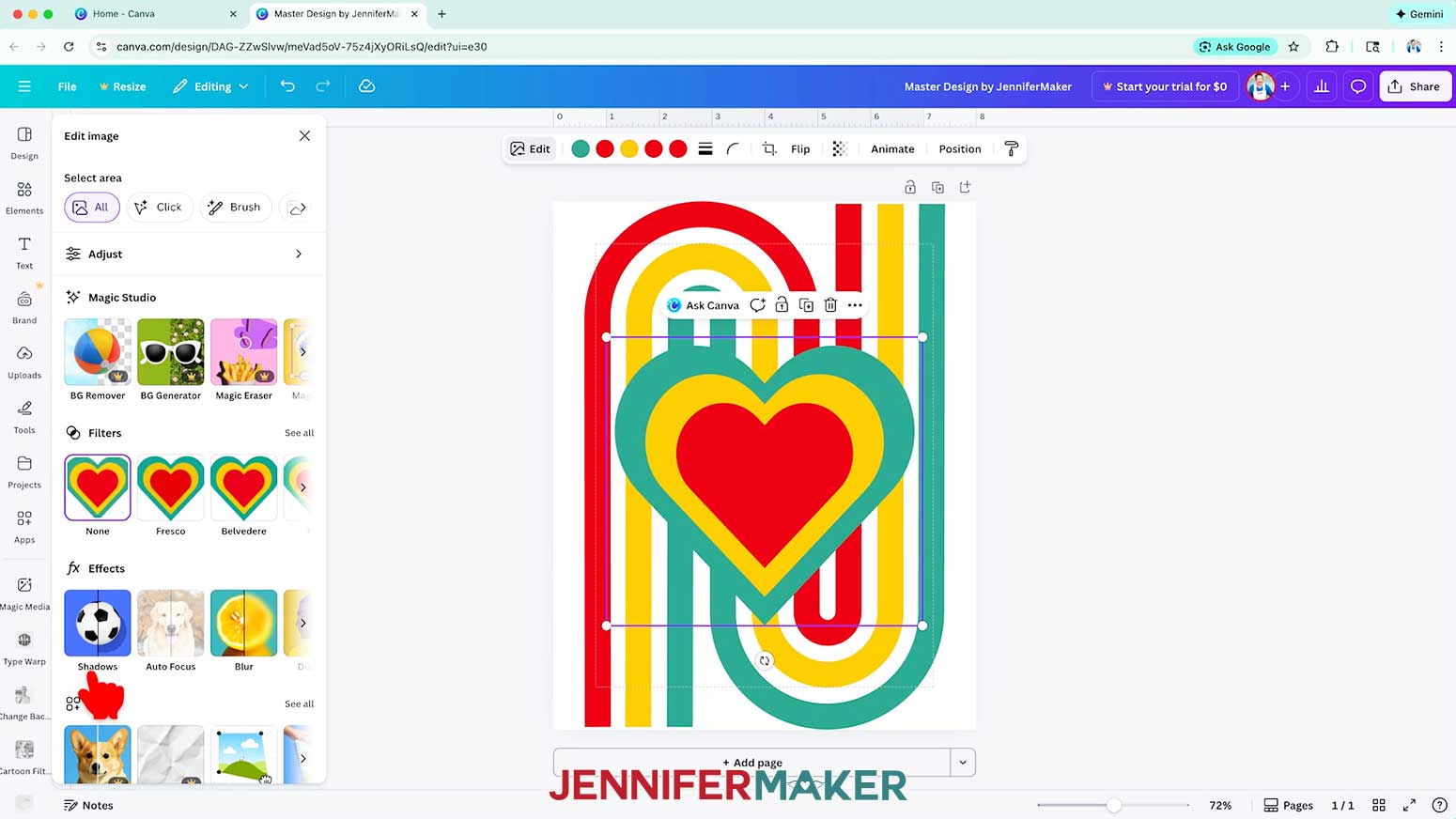Show more Magic Studio tools arrow
Viewport: 1456px width, 819px height.
pyautogui.click(x=302, y=352)
